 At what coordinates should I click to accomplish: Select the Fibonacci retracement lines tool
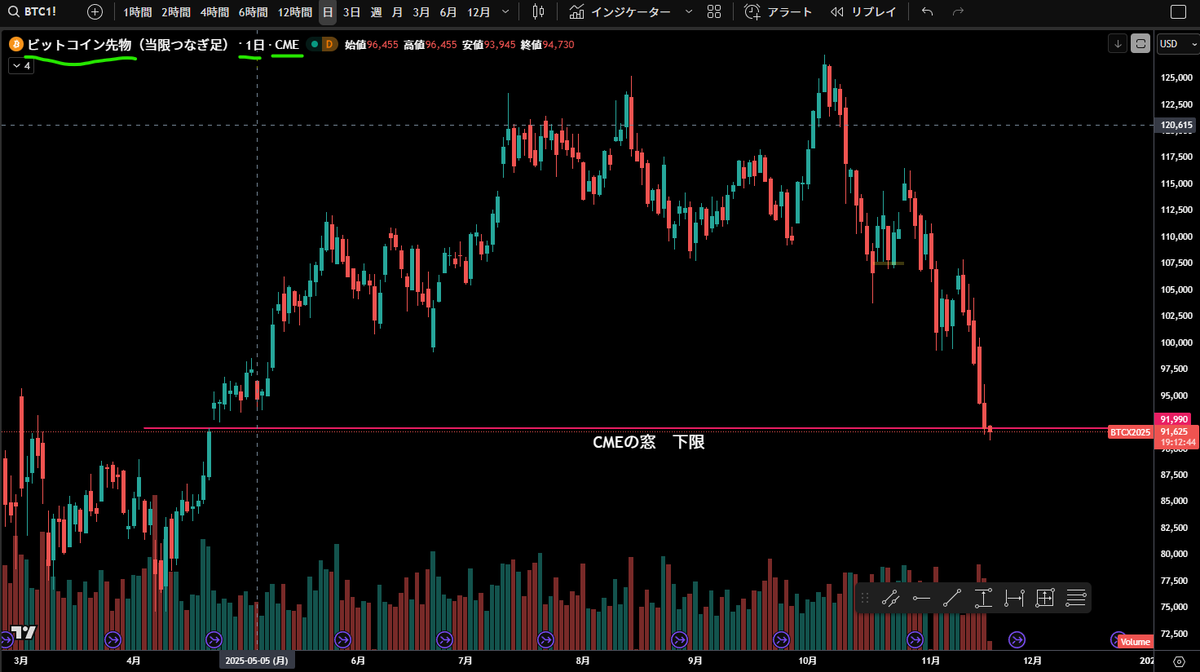click(1076, 598)
